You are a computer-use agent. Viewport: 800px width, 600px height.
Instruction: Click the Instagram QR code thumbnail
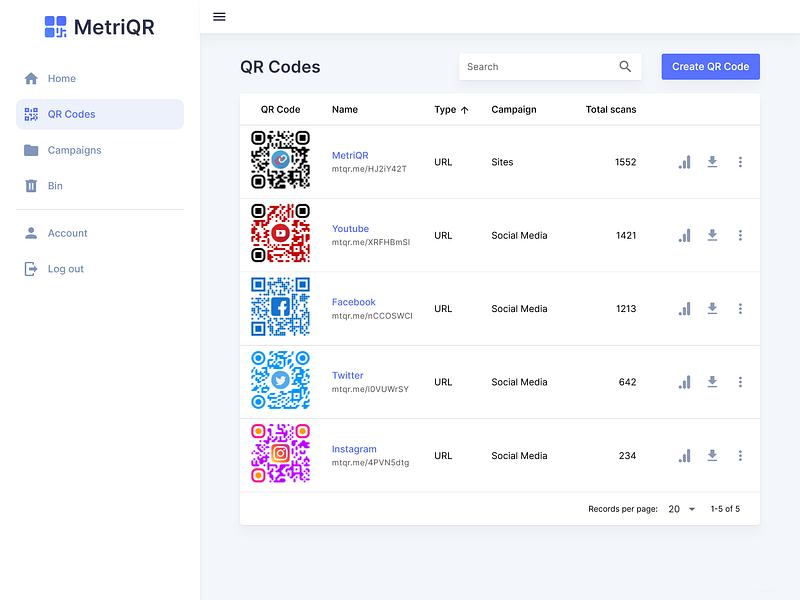pyautogui.click(x=280, y=453)
